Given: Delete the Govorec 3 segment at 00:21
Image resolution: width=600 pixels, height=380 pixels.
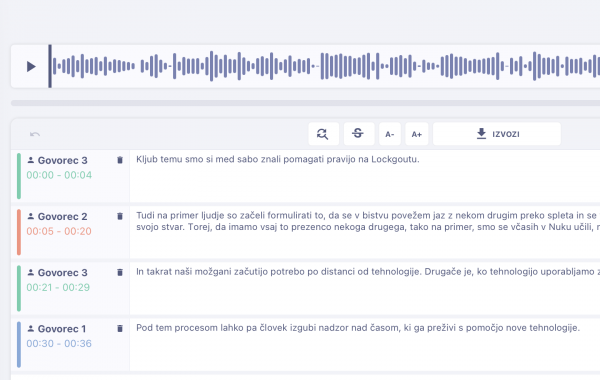Looking at the screenshot, I should 120,272.
